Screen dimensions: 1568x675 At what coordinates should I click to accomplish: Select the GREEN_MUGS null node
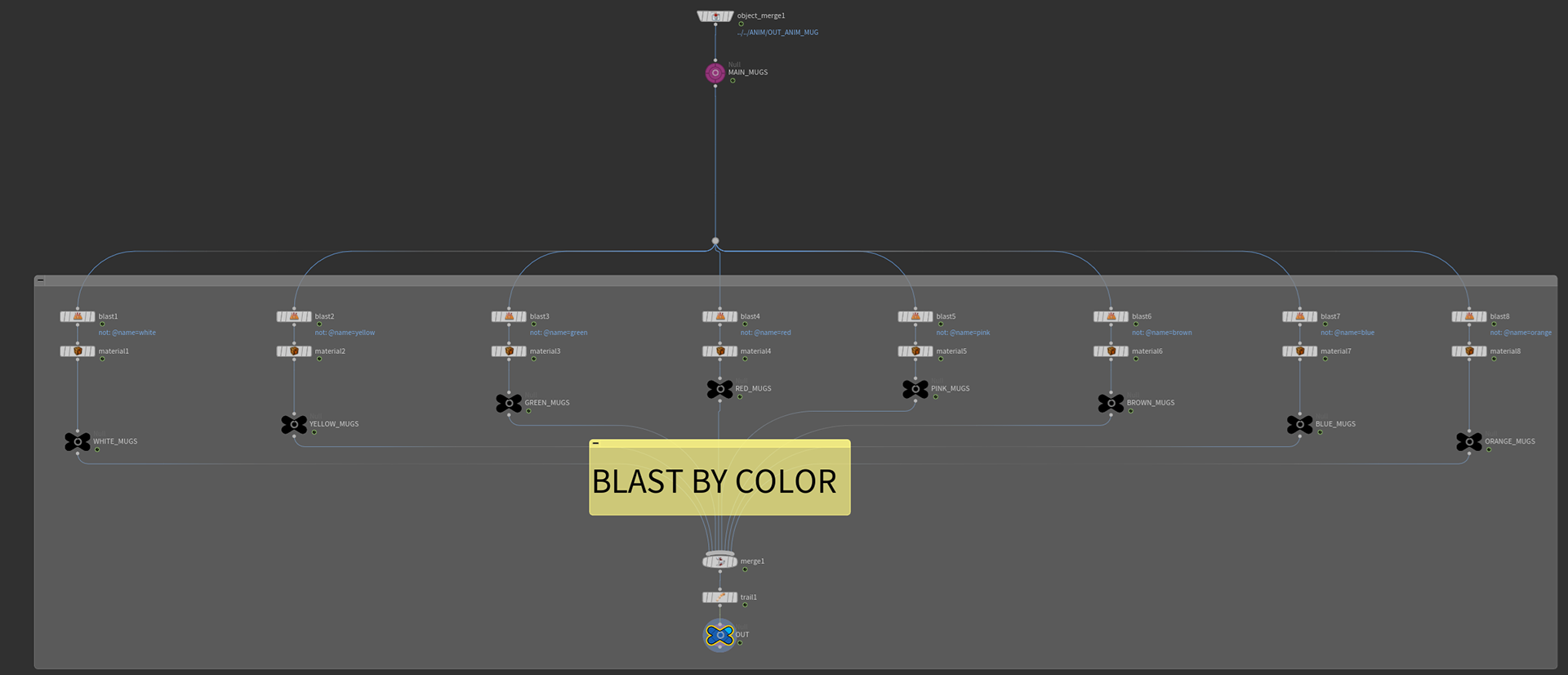(509, 403)
